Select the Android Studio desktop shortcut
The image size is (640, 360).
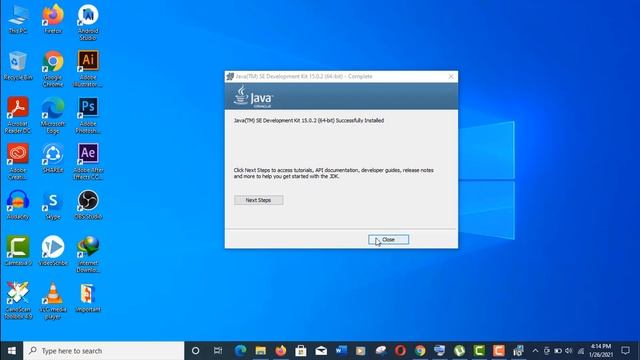click(x=88, y=23)
